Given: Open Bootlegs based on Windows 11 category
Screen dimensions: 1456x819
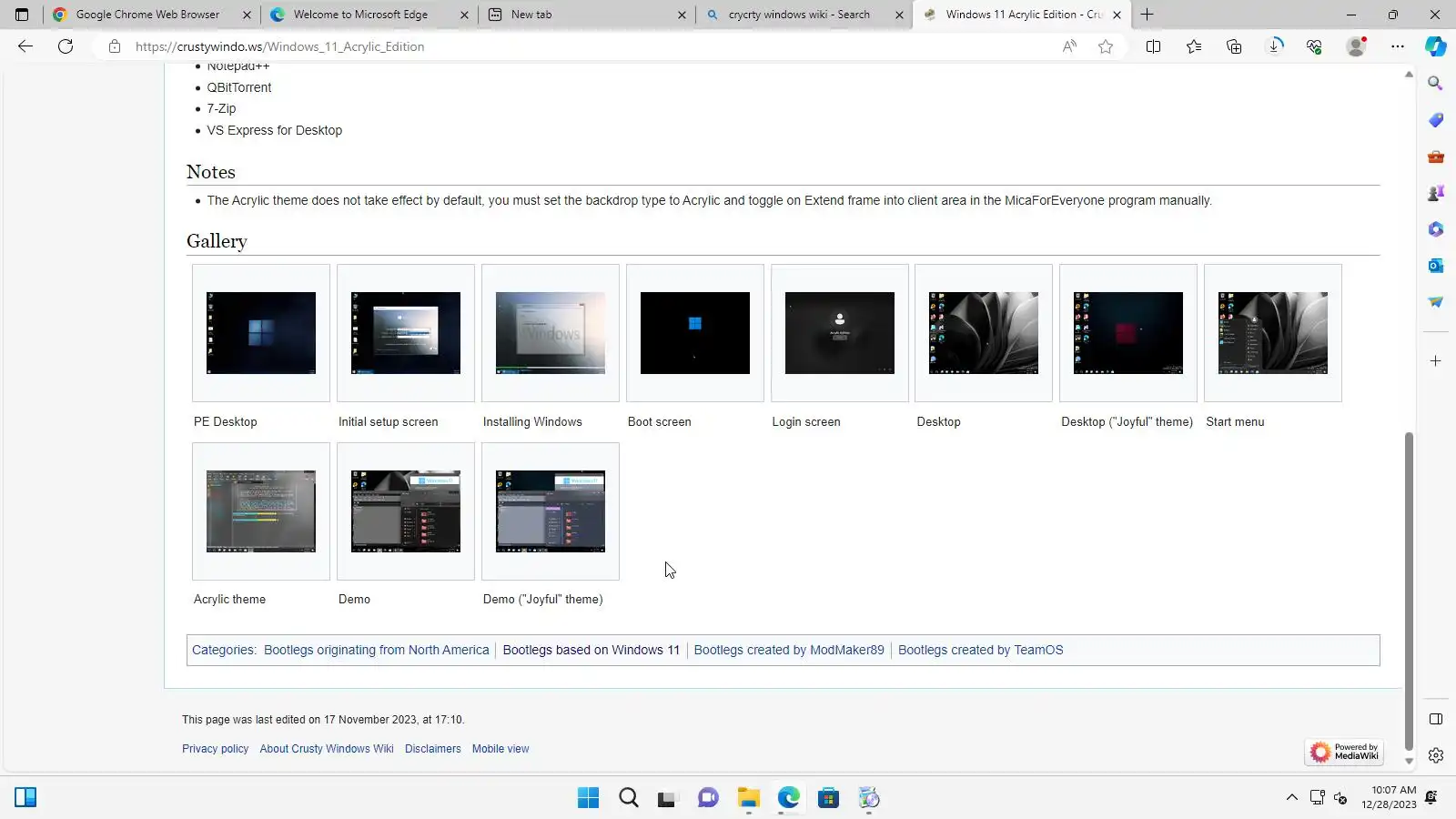Looking at the screenshot, I should point(591,650).
